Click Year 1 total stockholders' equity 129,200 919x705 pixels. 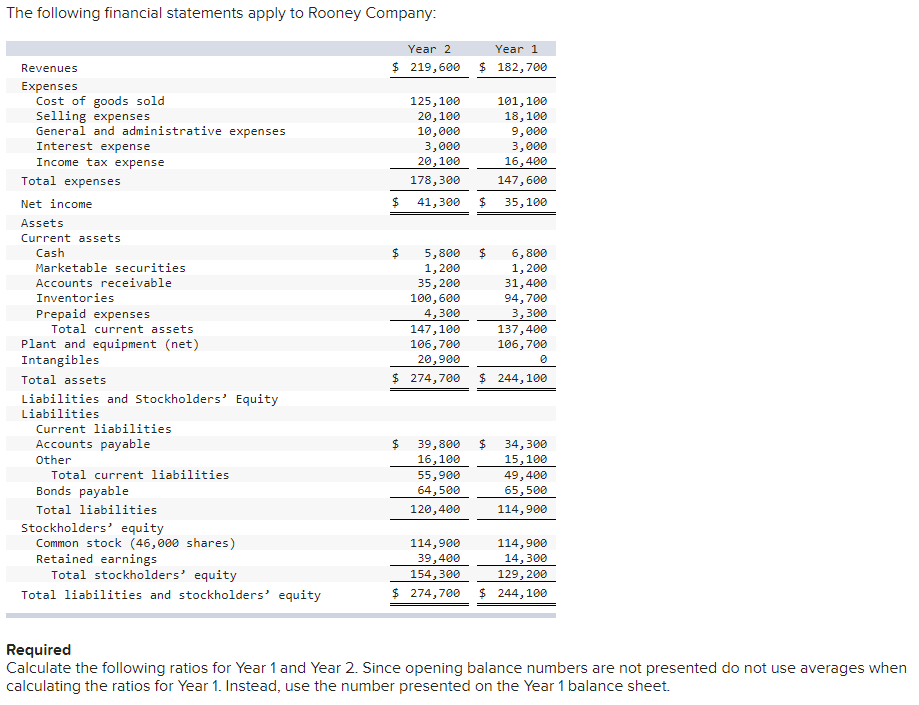coord(522,574)
